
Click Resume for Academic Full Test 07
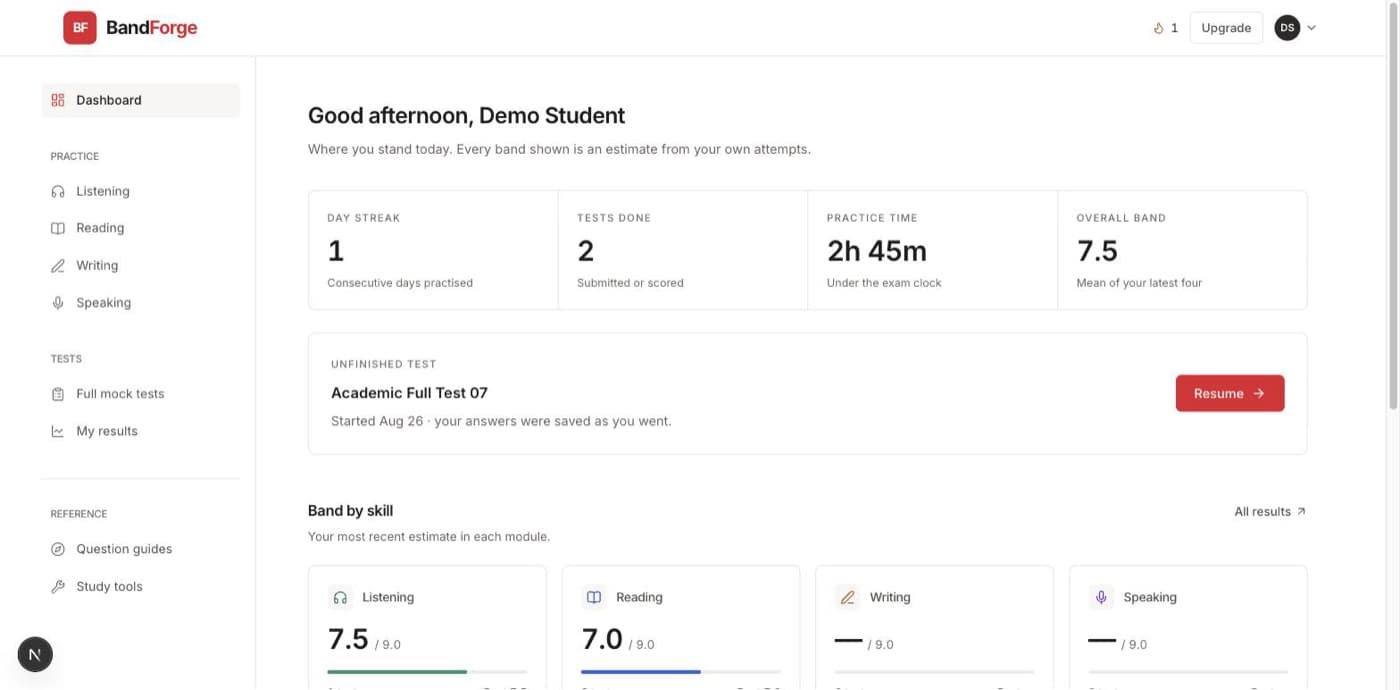[1230, 393]
